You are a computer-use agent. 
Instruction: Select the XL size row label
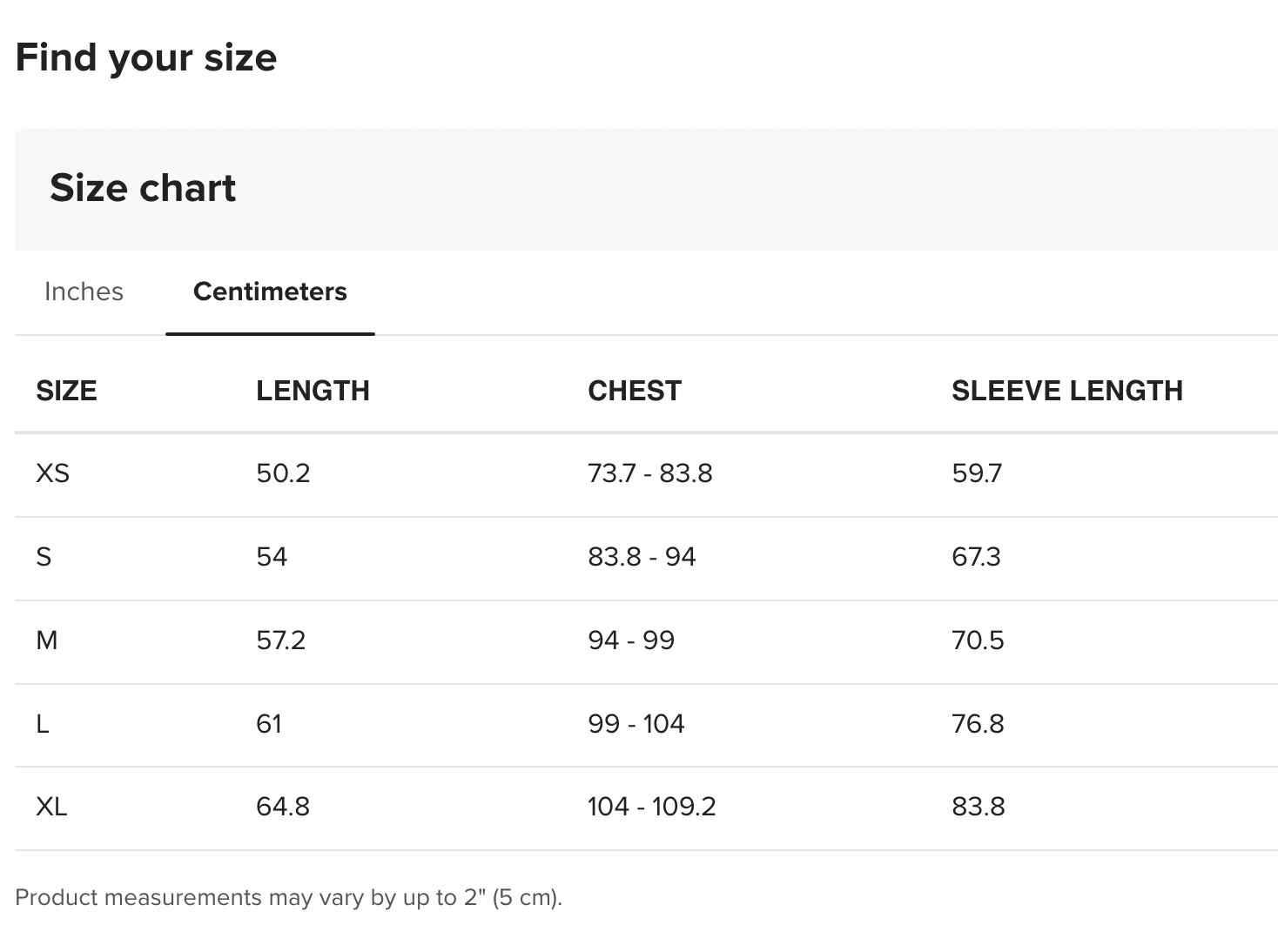[51, 807]
